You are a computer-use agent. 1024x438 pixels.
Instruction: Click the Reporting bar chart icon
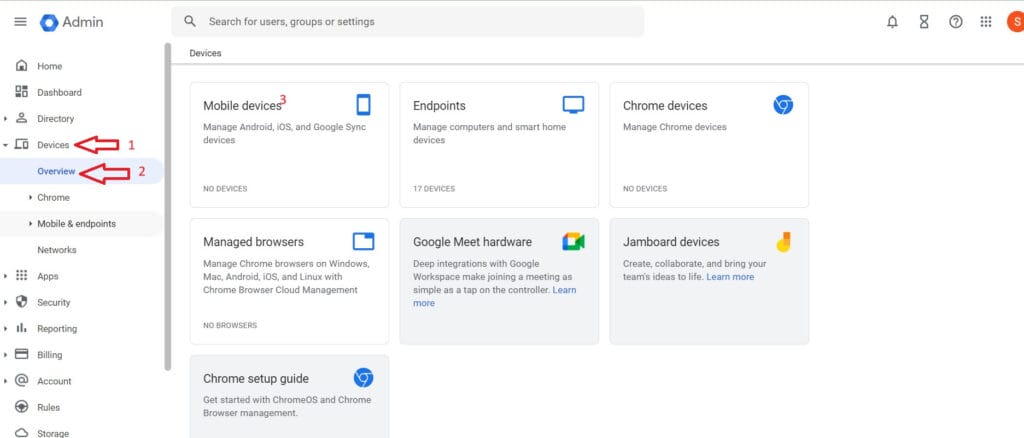pos(22,328)
